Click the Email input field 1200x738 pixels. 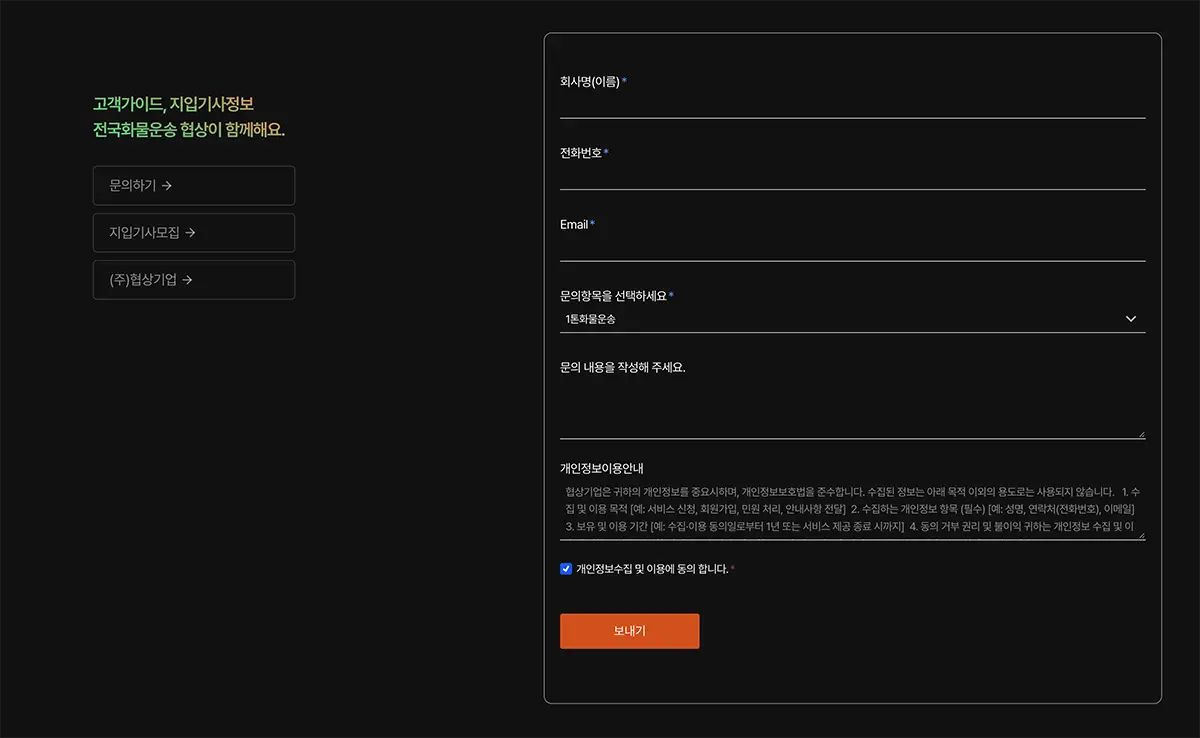coord(852,248)
